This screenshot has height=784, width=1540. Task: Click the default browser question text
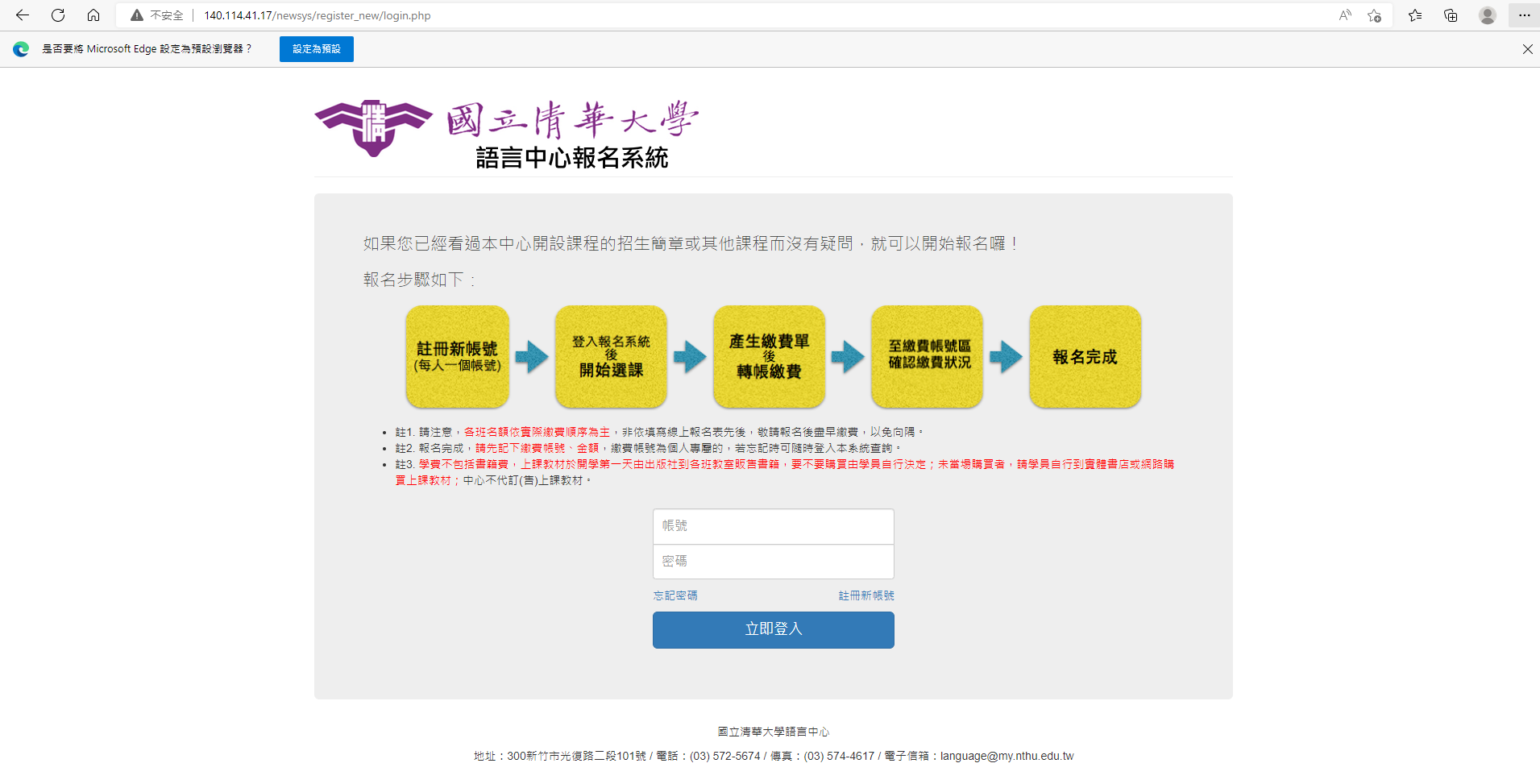click(x=147, y=49)
